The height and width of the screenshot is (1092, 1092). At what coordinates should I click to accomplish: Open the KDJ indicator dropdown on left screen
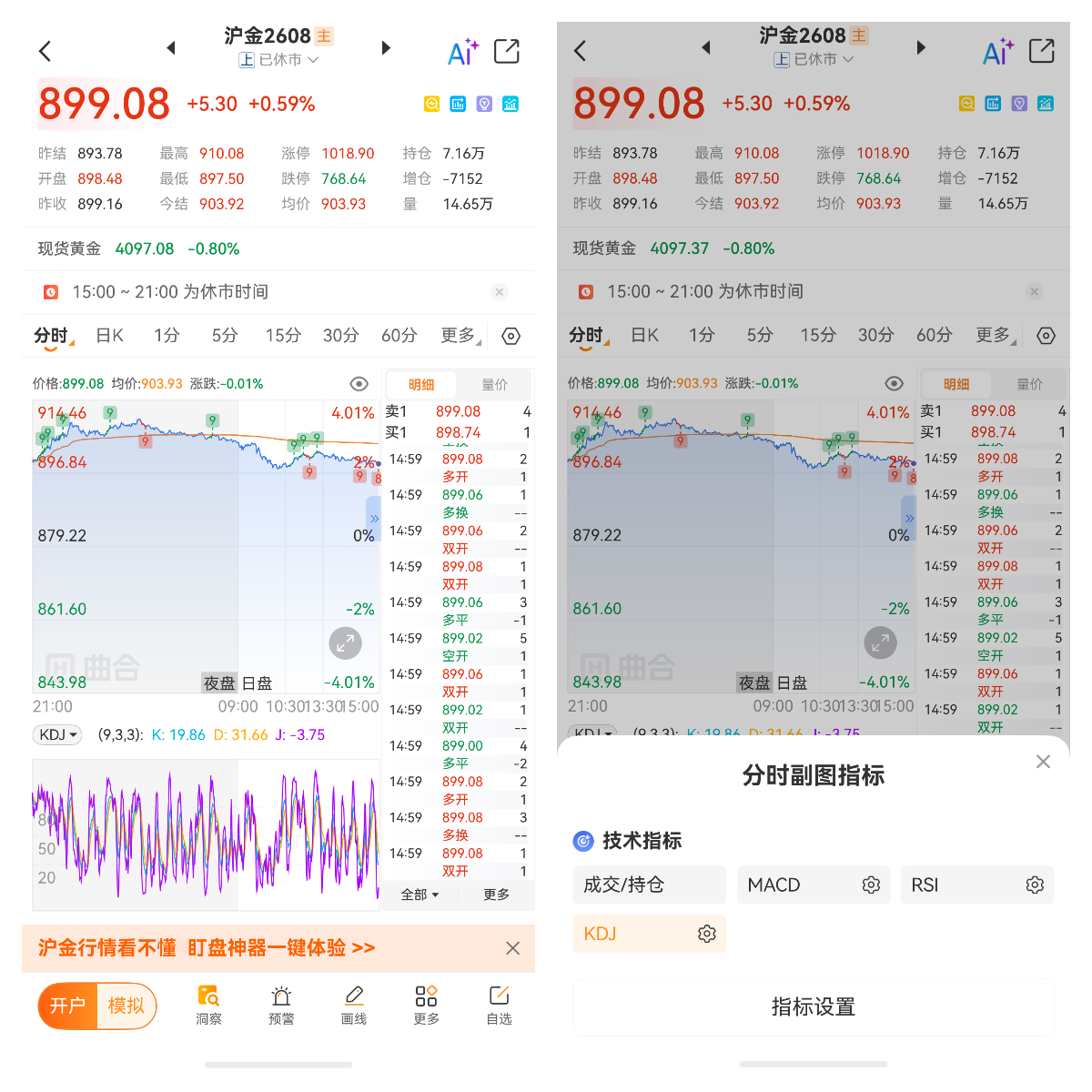[x=57, y=734]
